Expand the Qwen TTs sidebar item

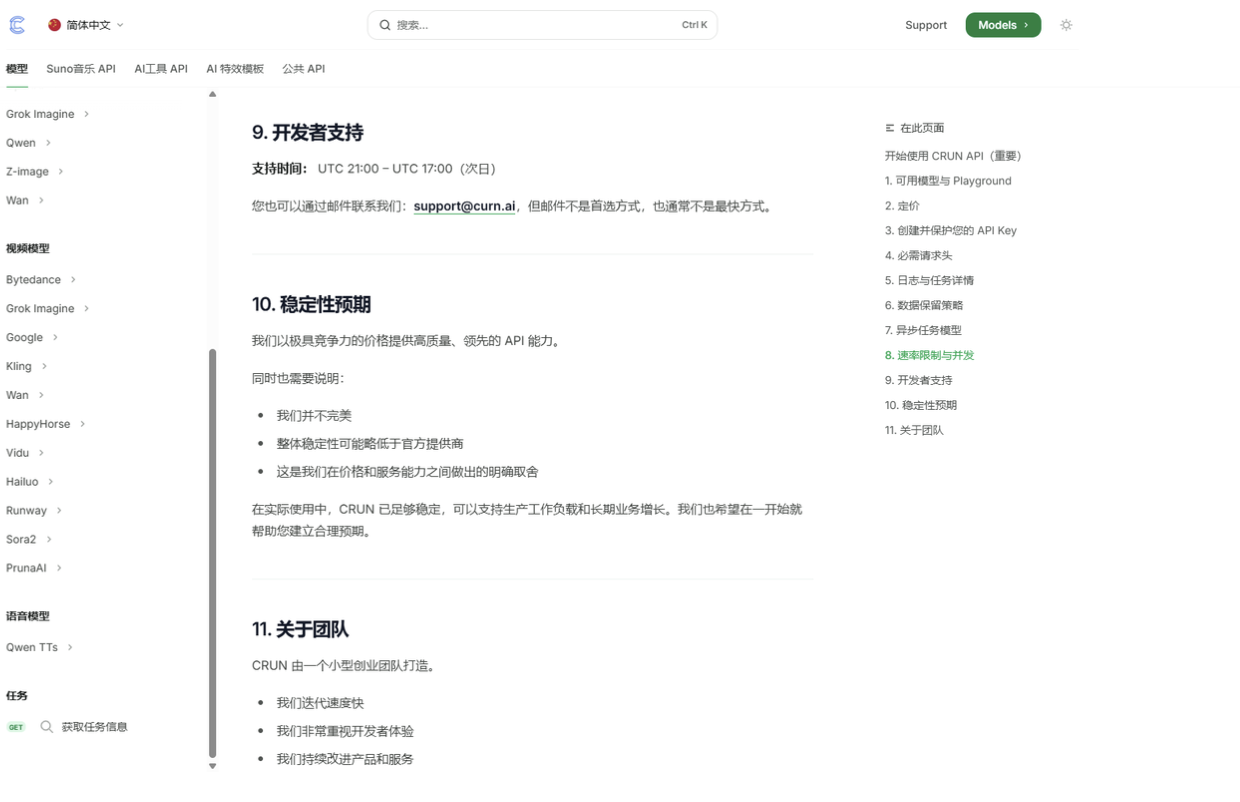click(40, 648)
